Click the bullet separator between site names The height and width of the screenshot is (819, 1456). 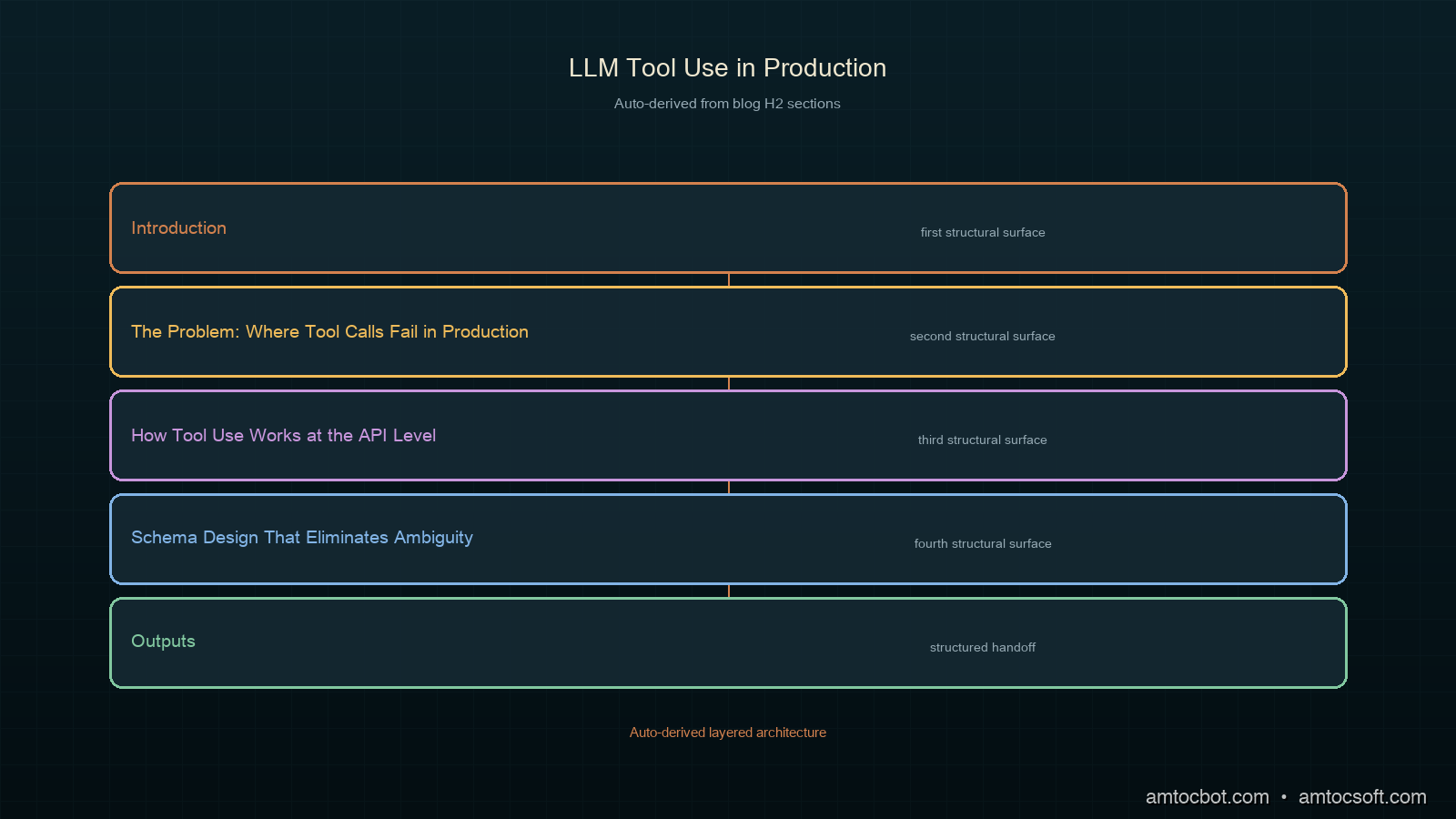1284,797
